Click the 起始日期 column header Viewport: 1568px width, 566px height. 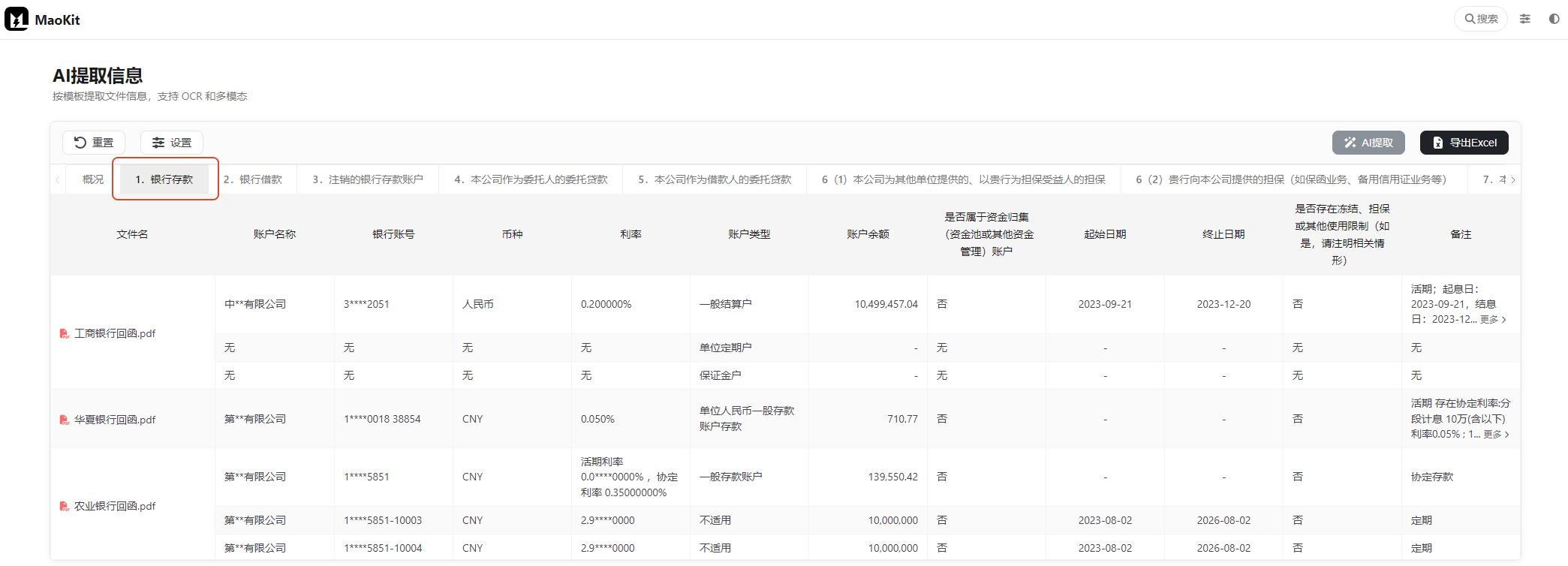click(1105, 234)
